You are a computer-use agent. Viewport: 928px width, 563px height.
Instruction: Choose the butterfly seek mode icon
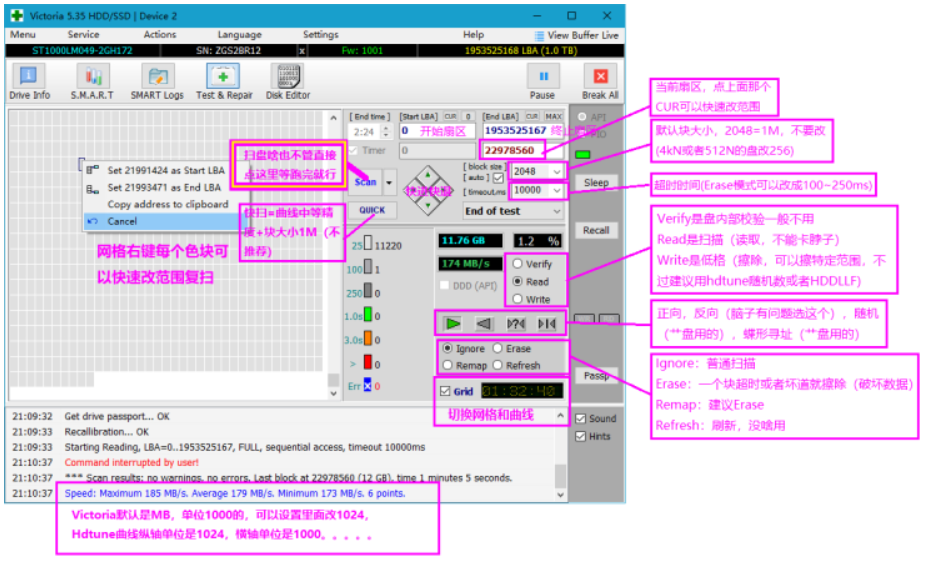[x=547, y=323]
